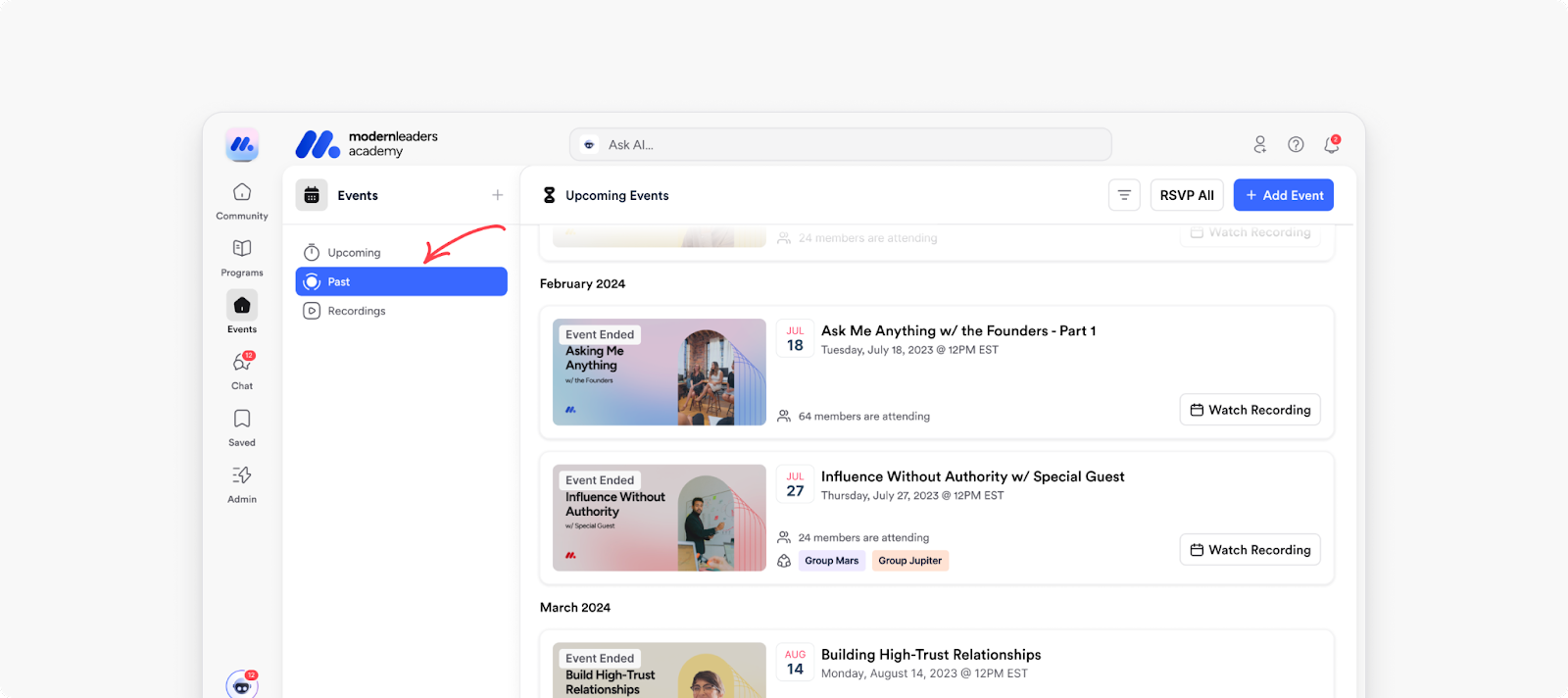Click Monday, August 14, 2023 date text

click(x=924, y=673)
